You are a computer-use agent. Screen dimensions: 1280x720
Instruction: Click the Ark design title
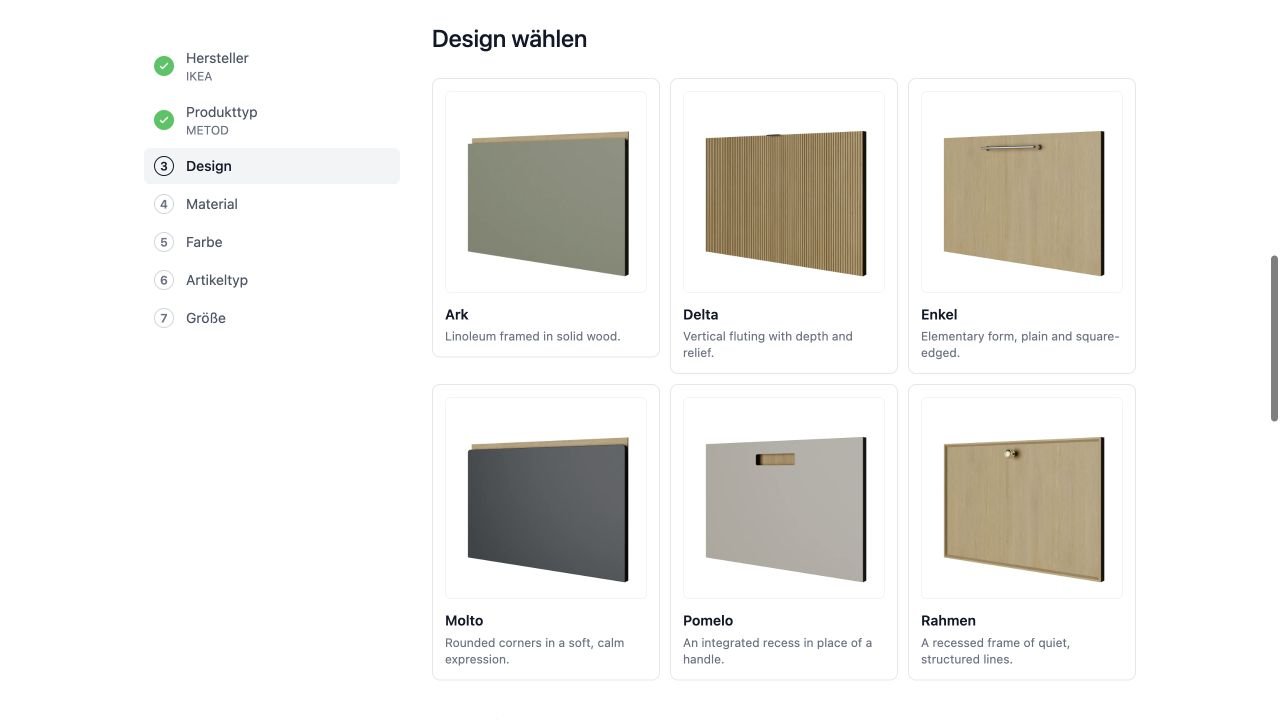pyautogui.click(x=457, y=314)
